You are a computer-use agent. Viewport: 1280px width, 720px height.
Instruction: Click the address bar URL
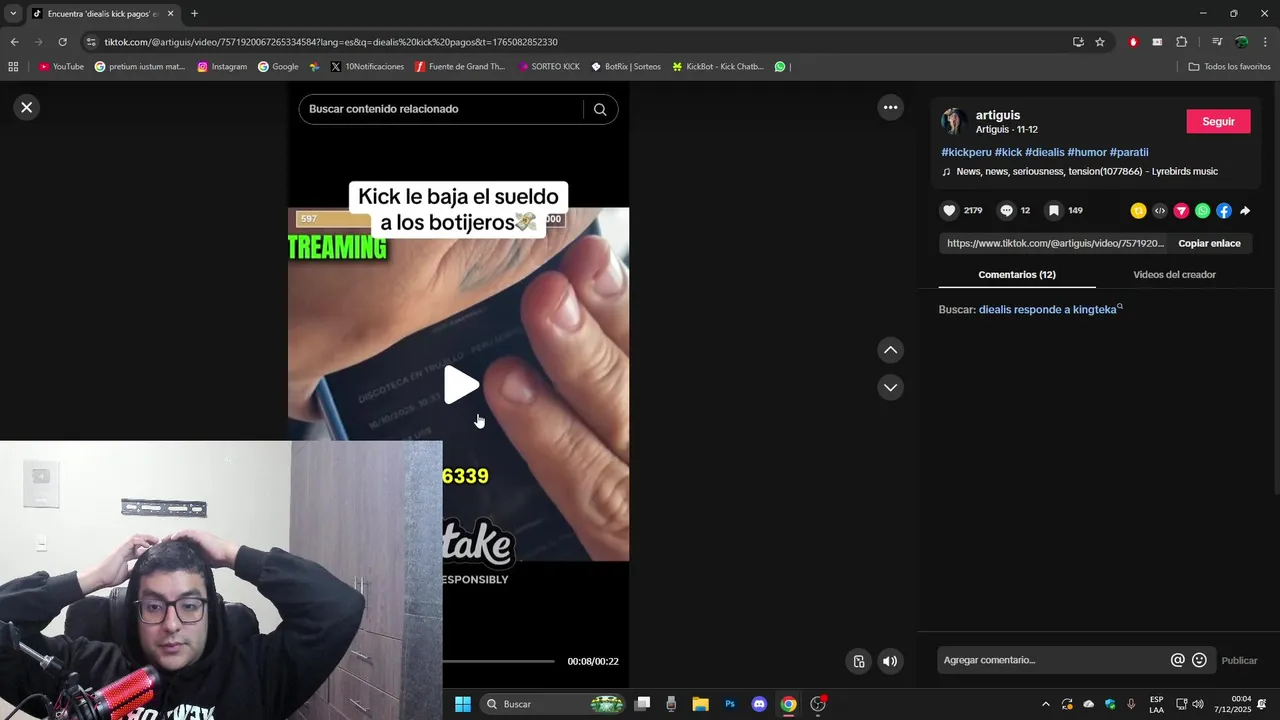tap(331, 42)
